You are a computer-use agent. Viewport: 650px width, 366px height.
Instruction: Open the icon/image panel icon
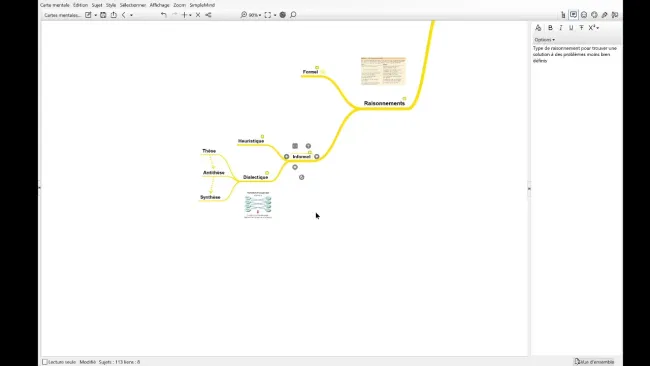pyautogui.click(x=584, y=15)
